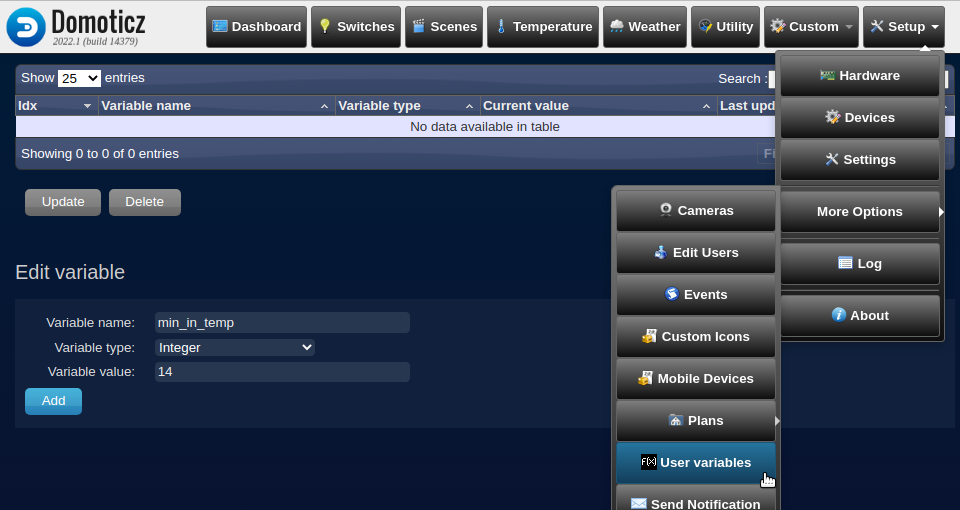Click 'No data available in table' row
This screenshot has height=510, width=960.
coord(485,127)
